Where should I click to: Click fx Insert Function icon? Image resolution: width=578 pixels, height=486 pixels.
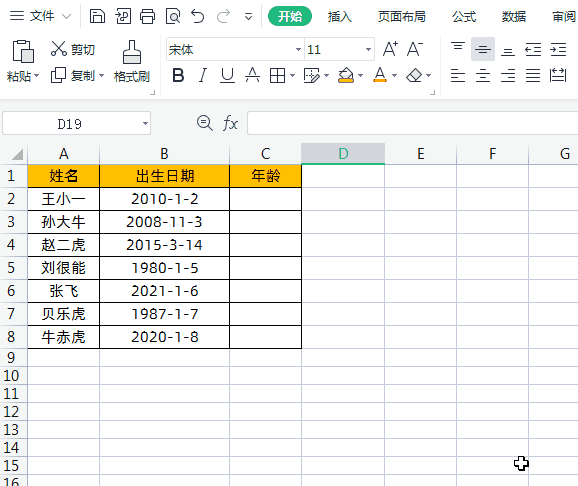(230, 123)
